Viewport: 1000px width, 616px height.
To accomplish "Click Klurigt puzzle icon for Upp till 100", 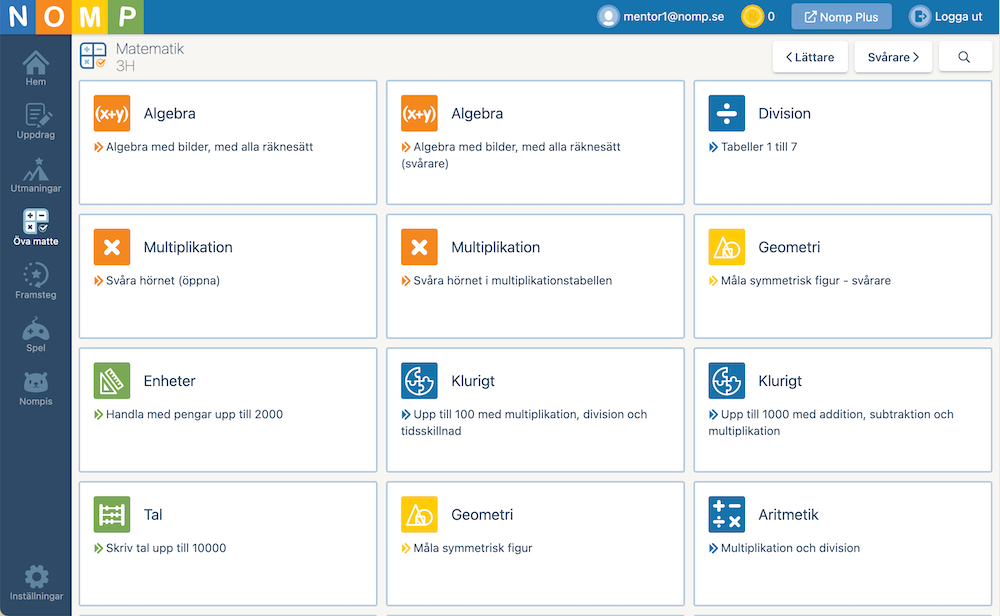I will click(419, 381).
